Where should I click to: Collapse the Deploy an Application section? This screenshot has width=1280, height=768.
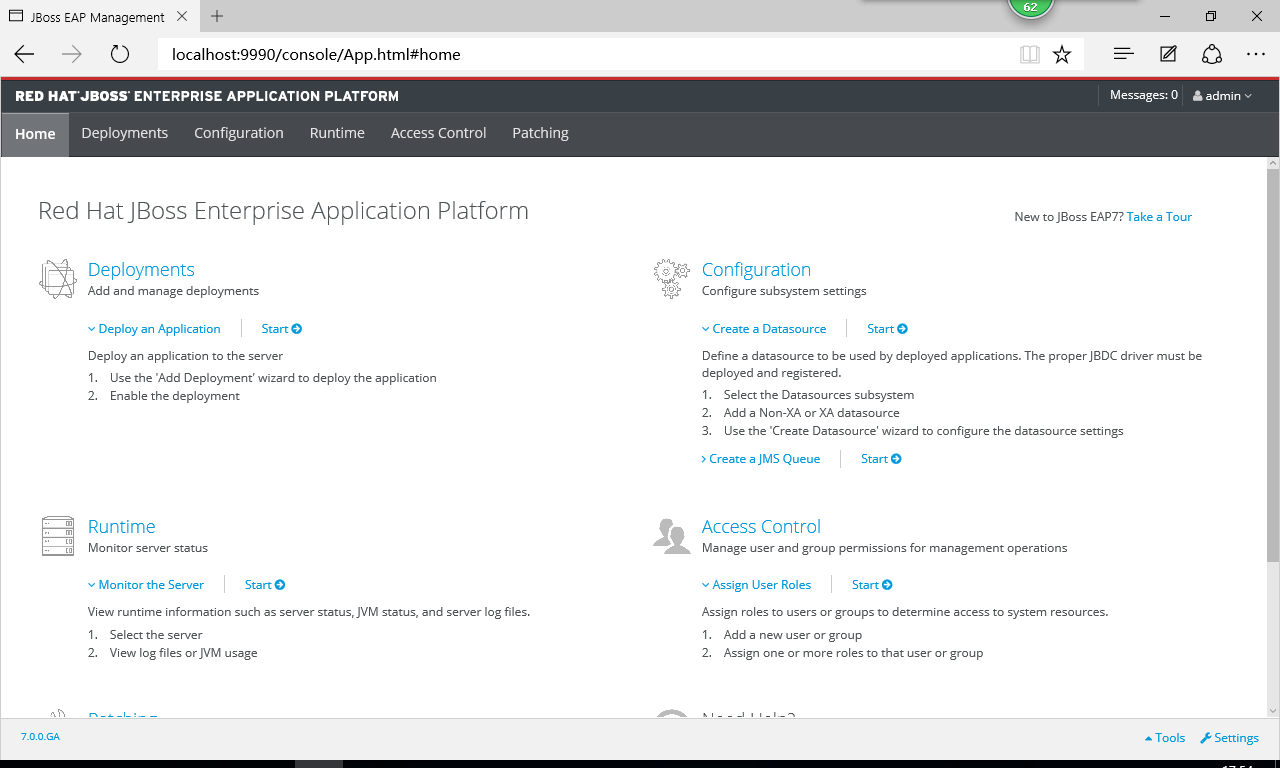click(154, 328)
